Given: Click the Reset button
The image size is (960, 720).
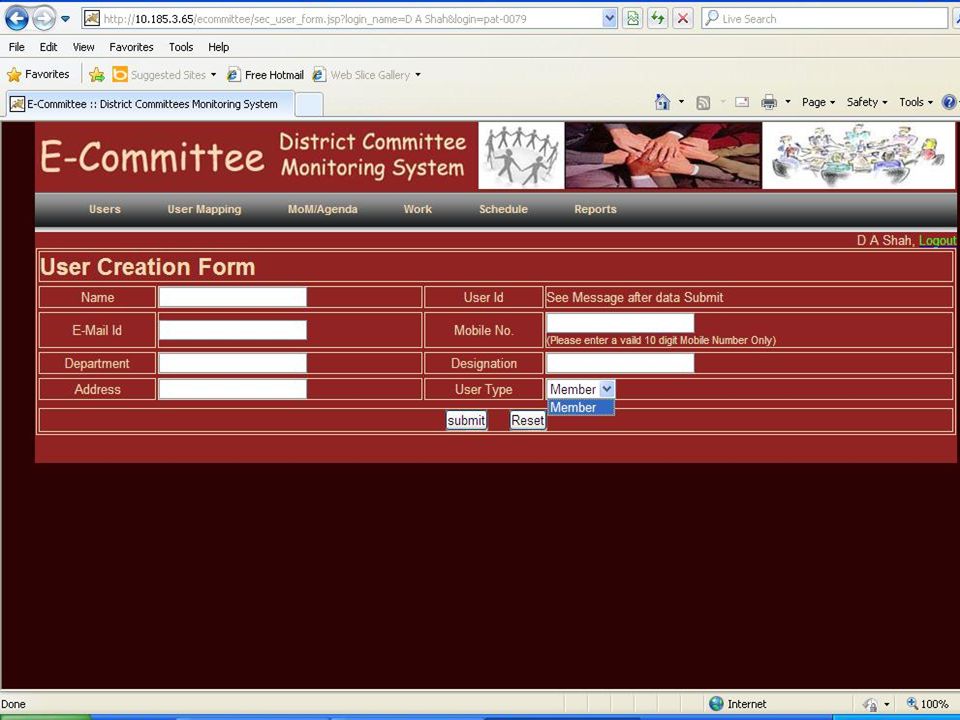Looking at the screenshot, I should 528,420.
